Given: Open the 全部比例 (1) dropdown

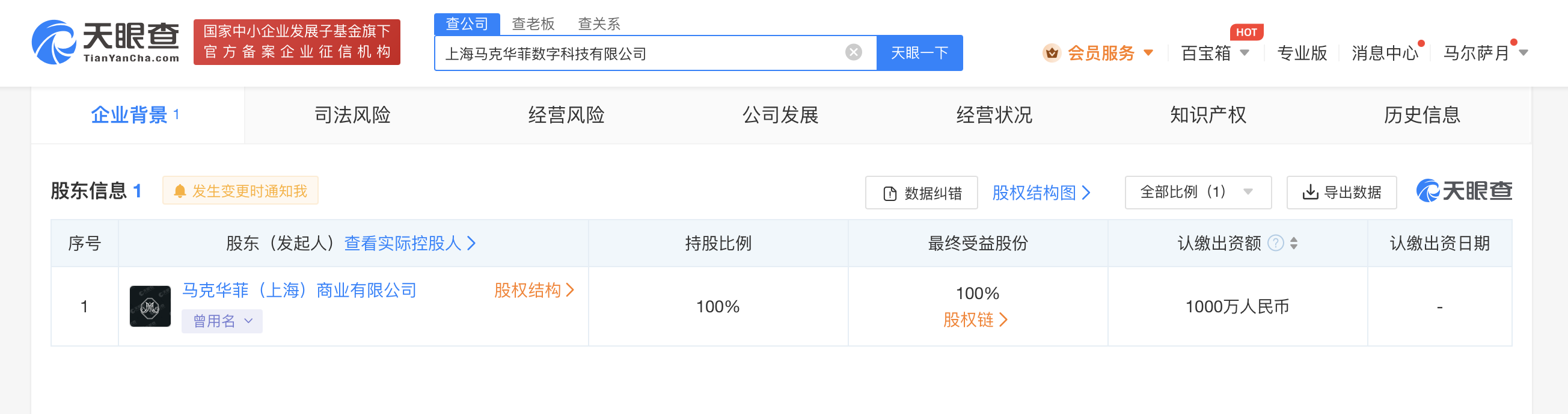Looking at the screenshot, I should (1197, 193).
